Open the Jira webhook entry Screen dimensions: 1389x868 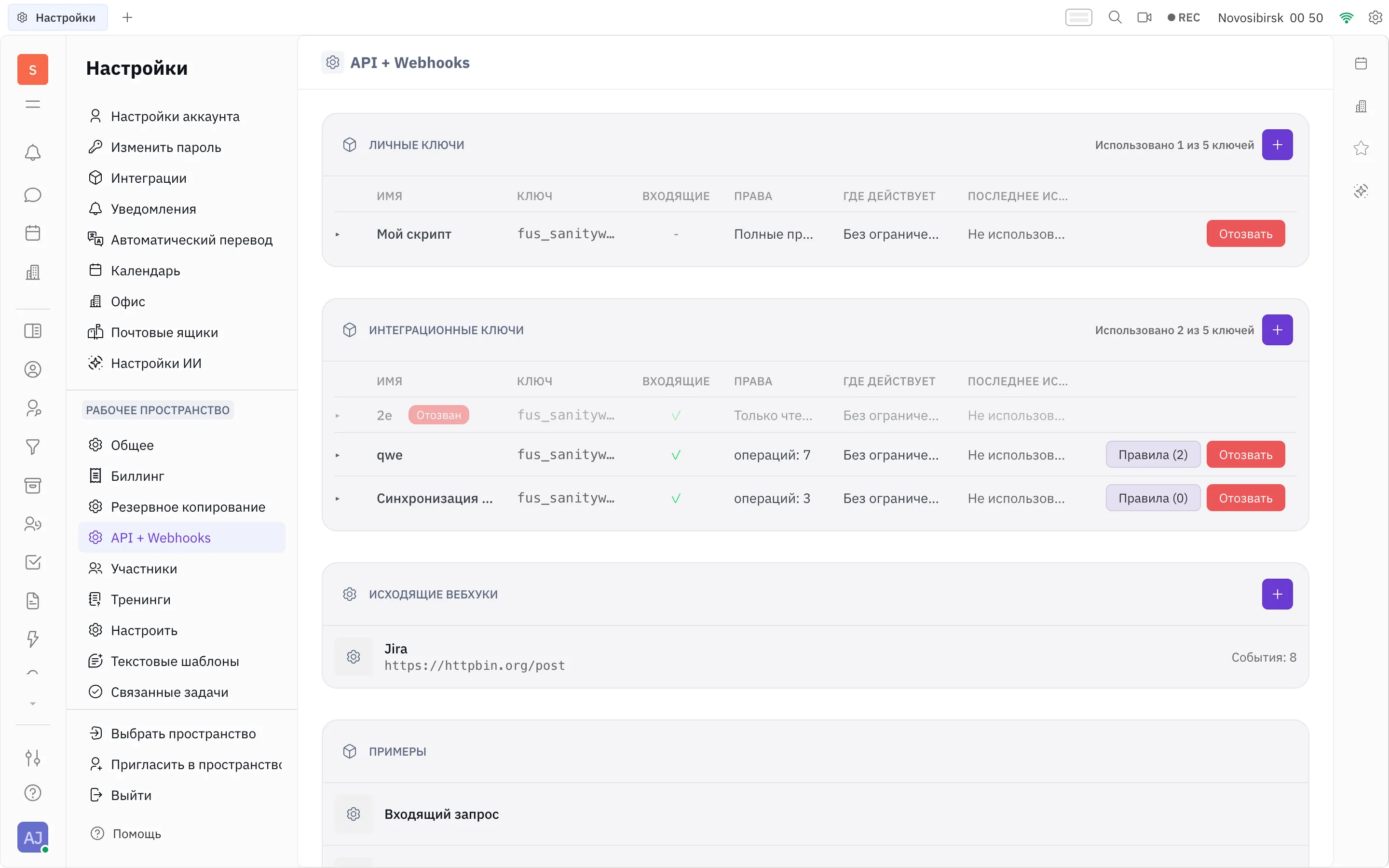[x=815, y=657]
